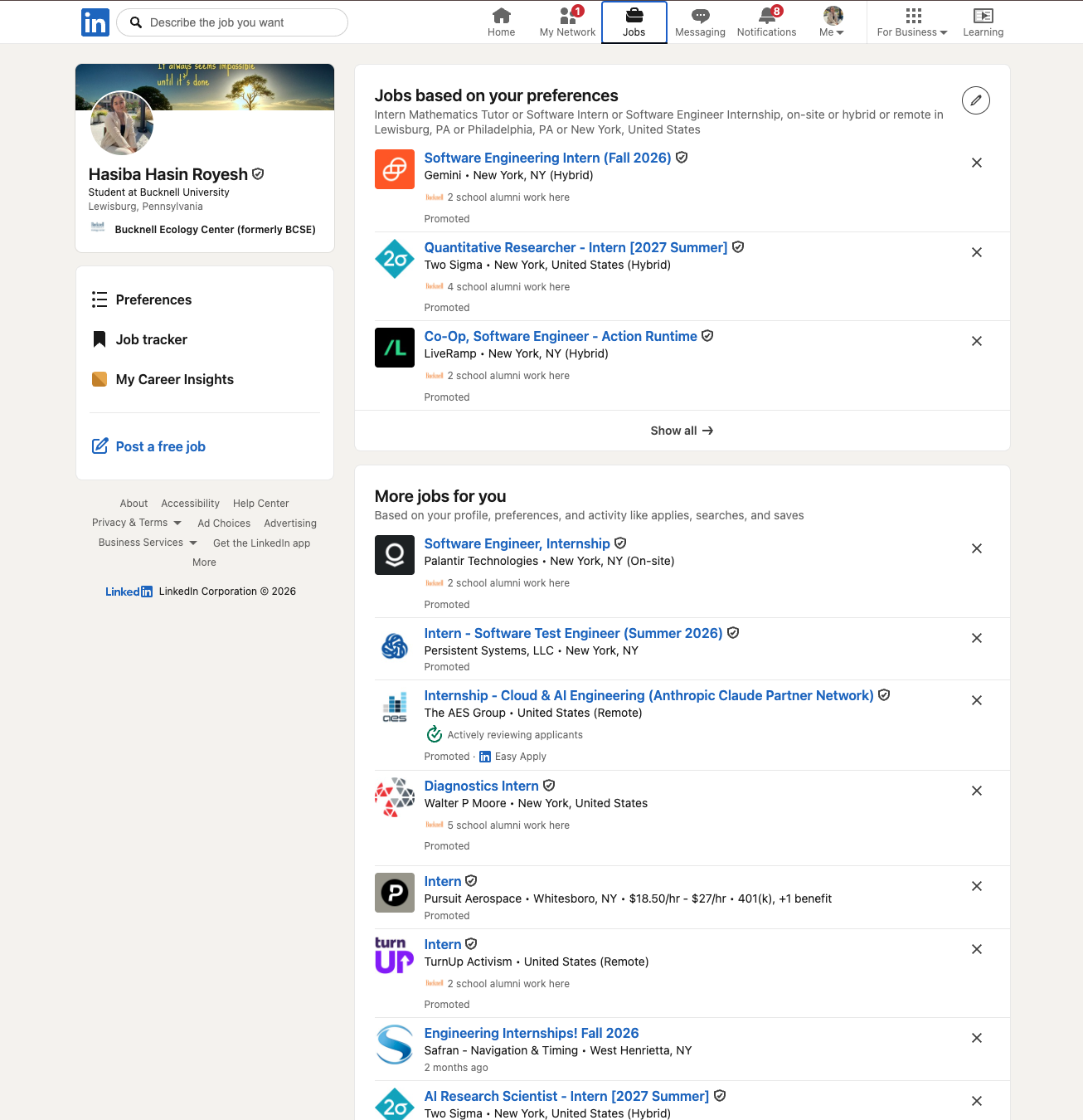
Task: Click Show all preference jobs
Action: [x=682, y=431]
